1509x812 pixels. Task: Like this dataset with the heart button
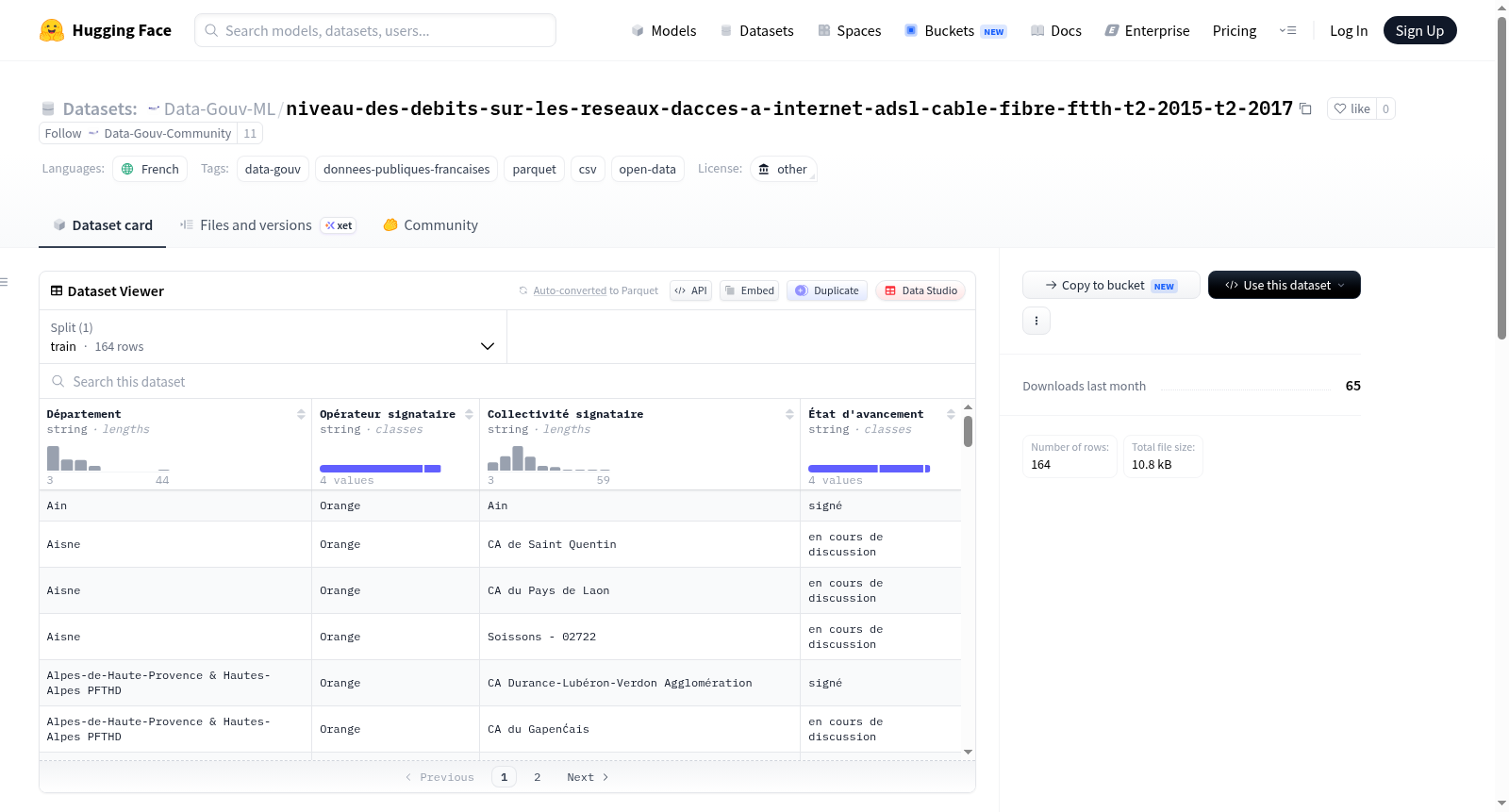1351,108
